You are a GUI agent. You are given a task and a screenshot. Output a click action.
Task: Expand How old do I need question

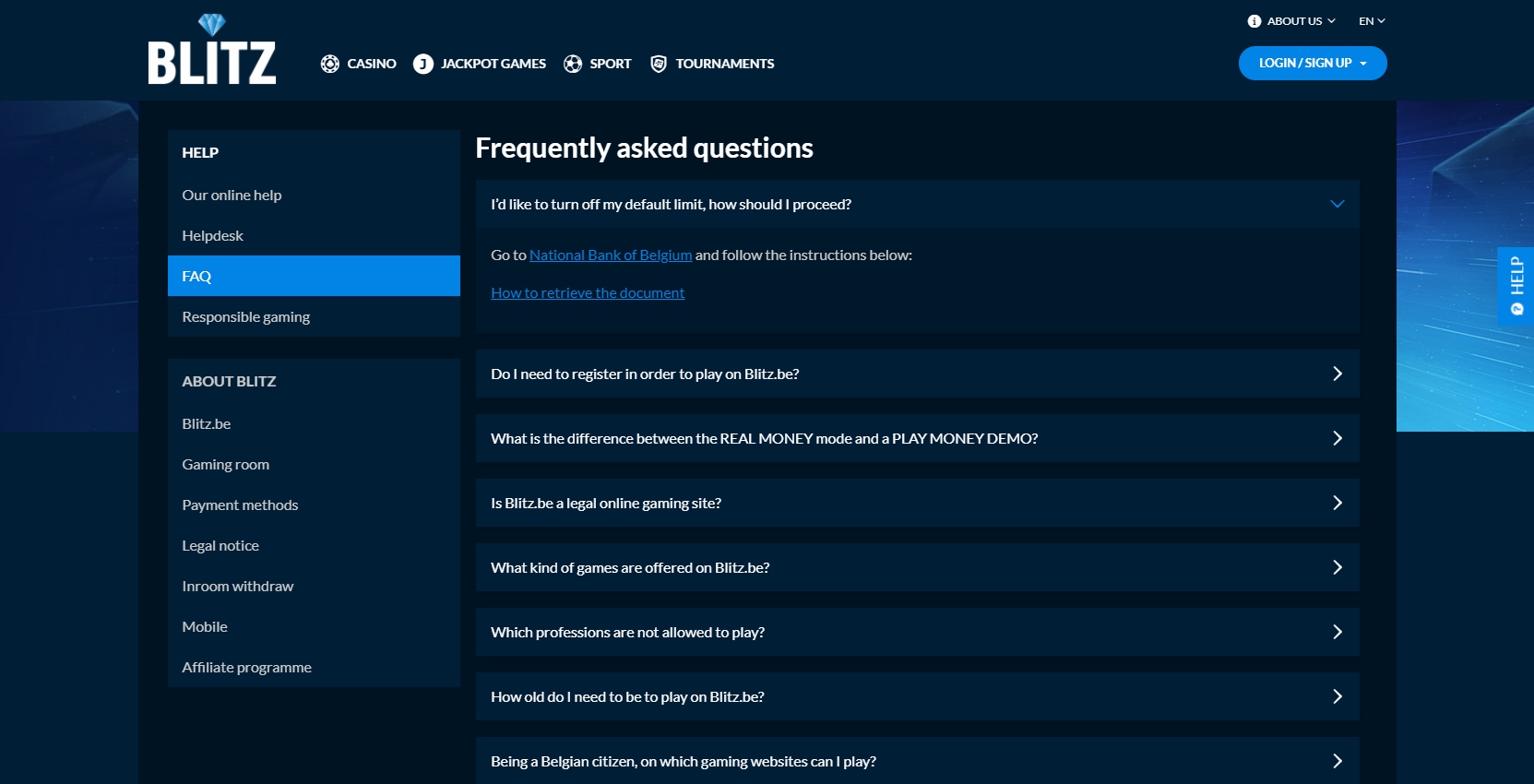[918, 696]
